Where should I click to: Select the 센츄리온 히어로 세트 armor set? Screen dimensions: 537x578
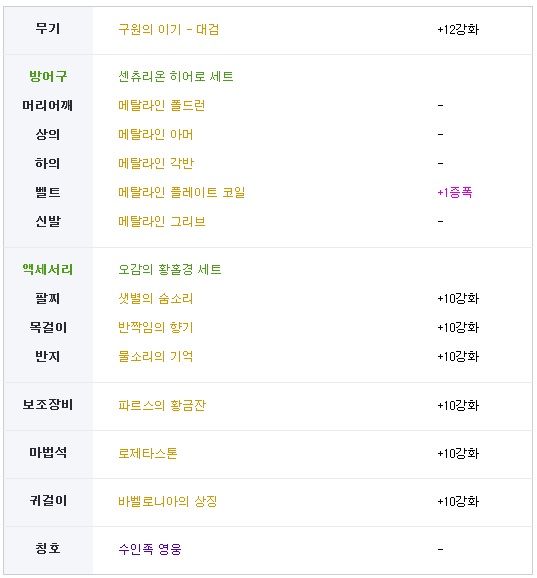pos(175,76)
